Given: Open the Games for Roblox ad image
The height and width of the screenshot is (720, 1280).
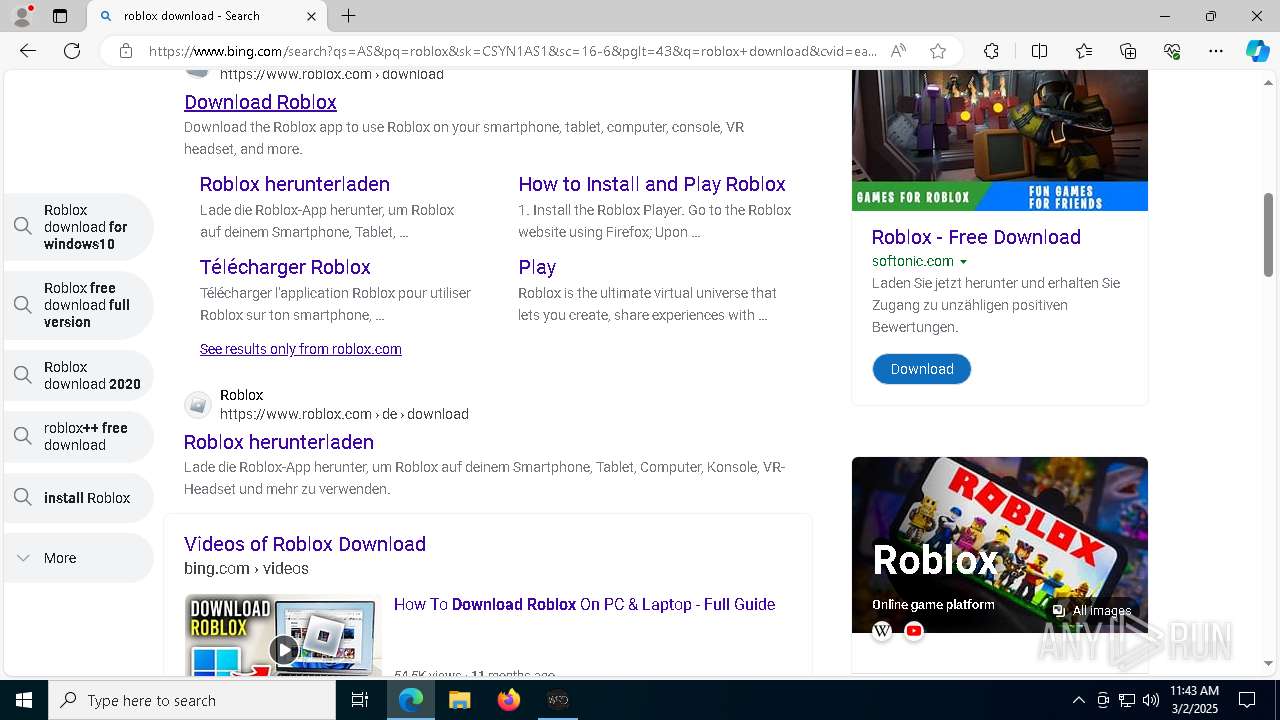Looking at the screenshot, I should click(x=1000, y=140).
